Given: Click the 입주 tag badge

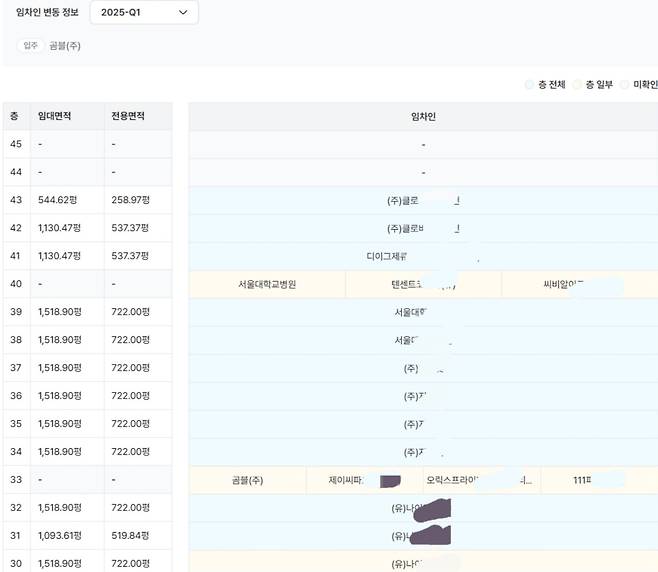Looking at the screenshot, I should tap(31, 45).
